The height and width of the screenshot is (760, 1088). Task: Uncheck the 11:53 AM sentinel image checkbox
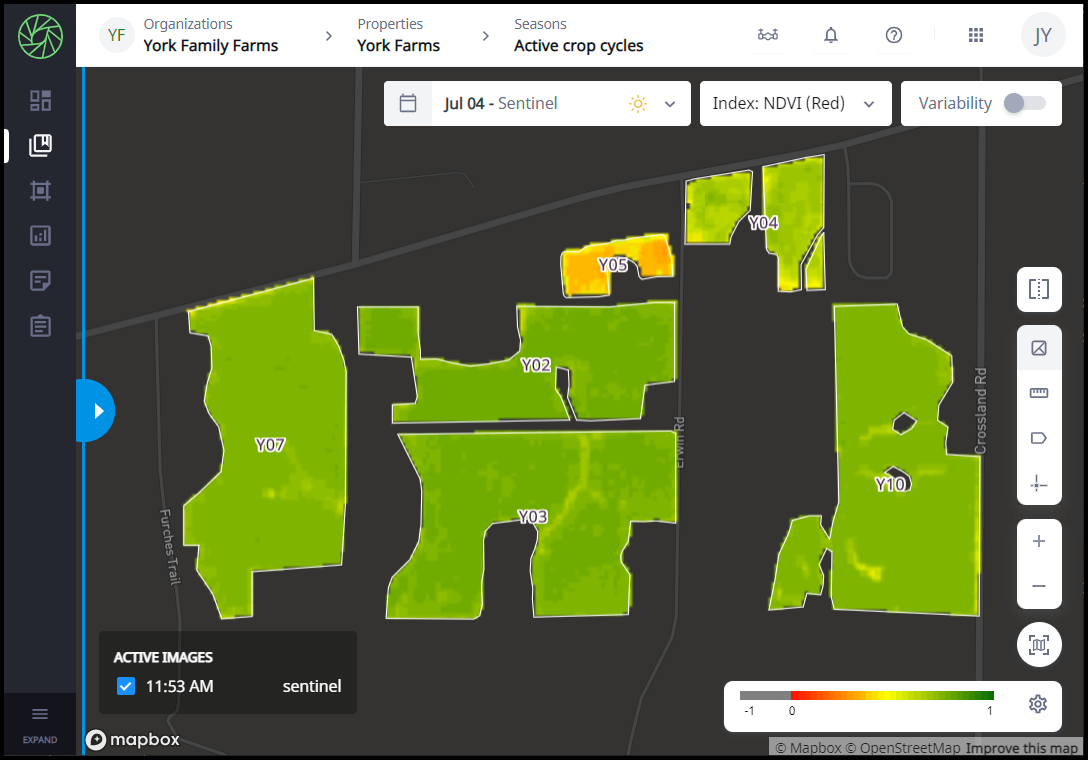pyautogui.click(x=126, y=686)
